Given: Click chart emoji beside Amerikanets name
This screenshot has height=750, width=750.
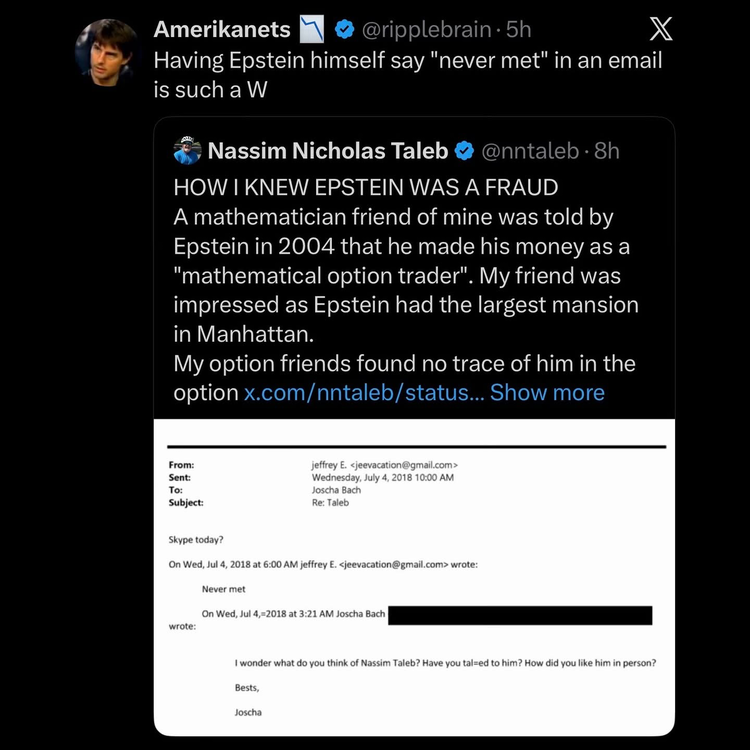Looking at the screenshot, I should [313, 30].
